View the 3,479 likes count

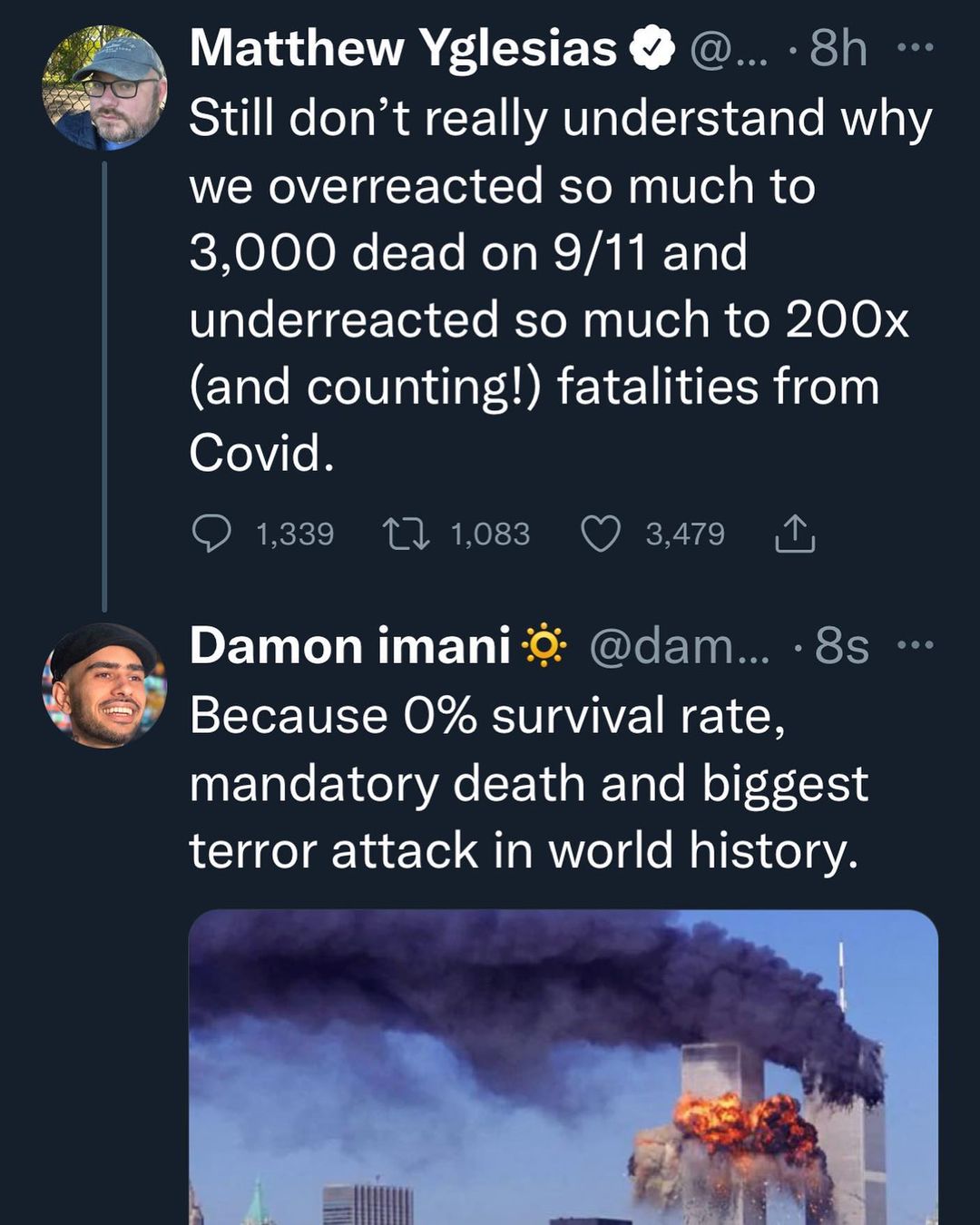tap(685, 534)
